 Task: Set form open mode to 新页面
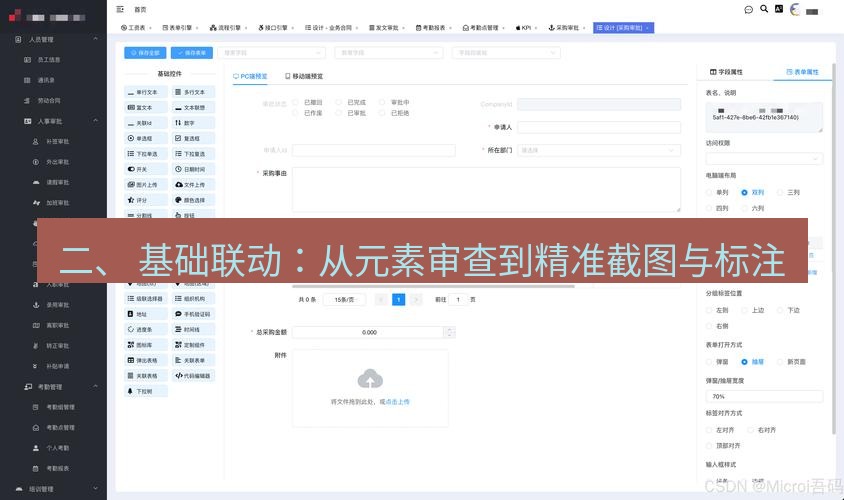(x=779, y=362)
